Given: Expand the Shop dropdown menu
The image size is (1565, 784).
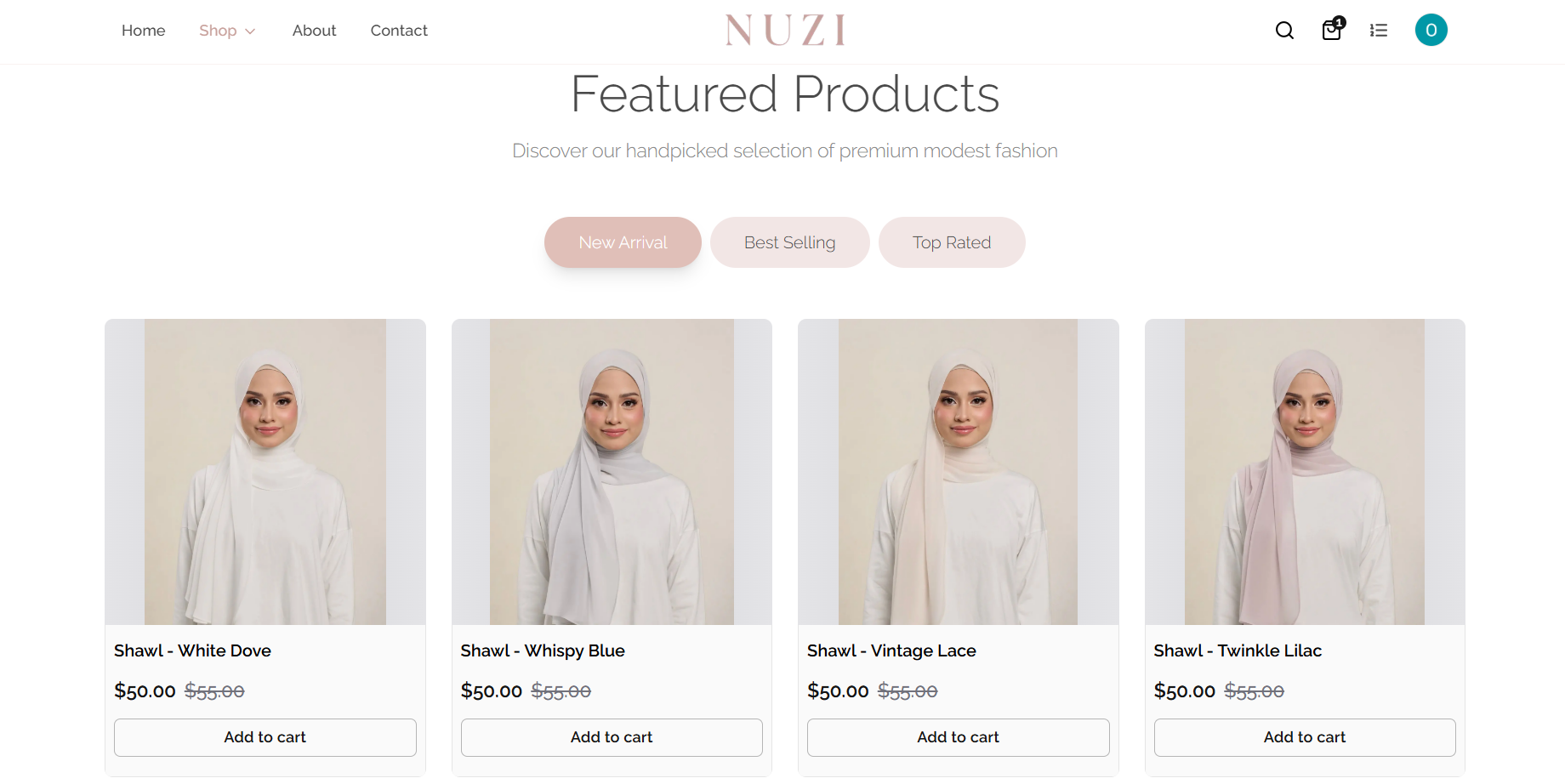Looking at the screenshot, I should point(219,30).
